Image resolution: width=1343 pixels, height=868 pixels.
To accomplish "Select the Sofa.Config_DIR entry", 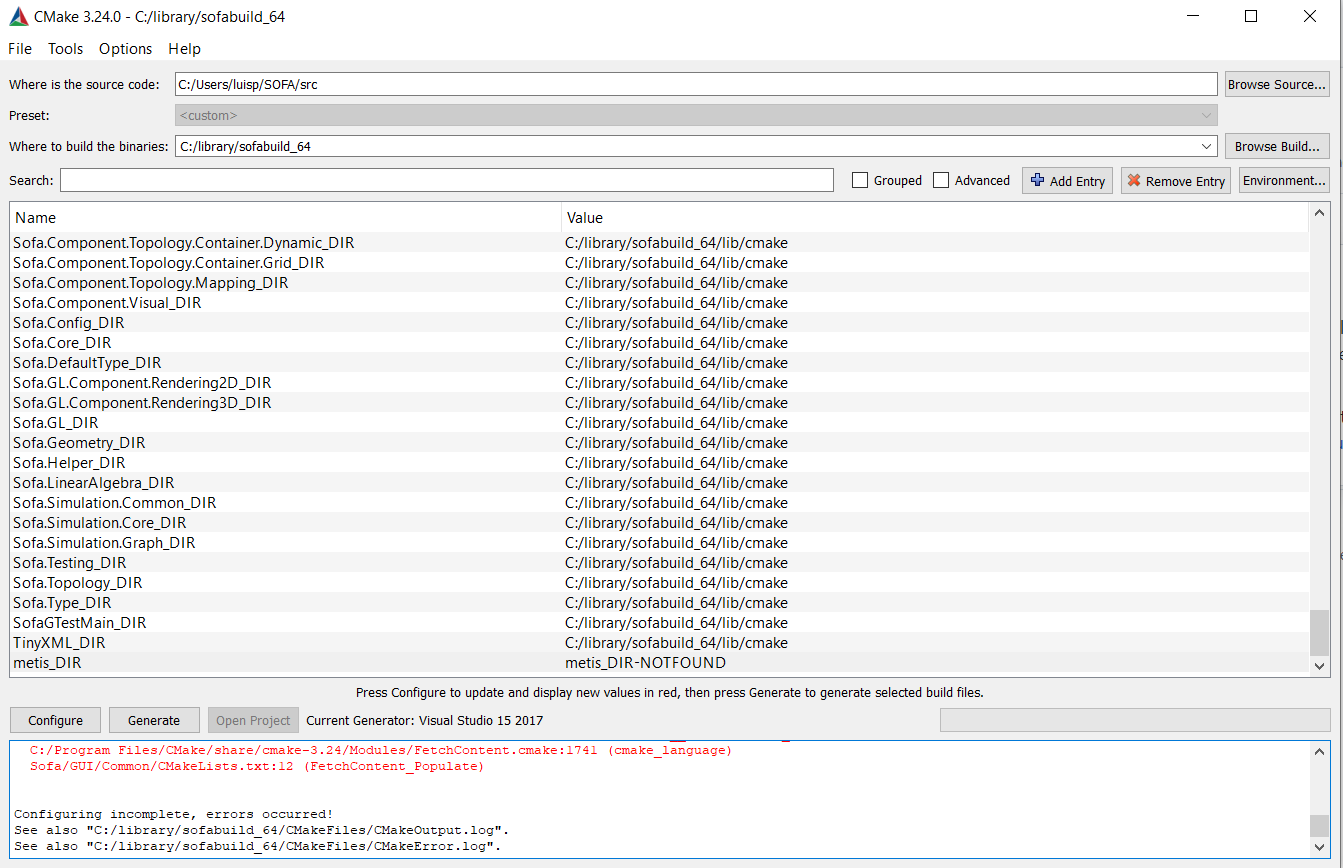I will point(69,323).
